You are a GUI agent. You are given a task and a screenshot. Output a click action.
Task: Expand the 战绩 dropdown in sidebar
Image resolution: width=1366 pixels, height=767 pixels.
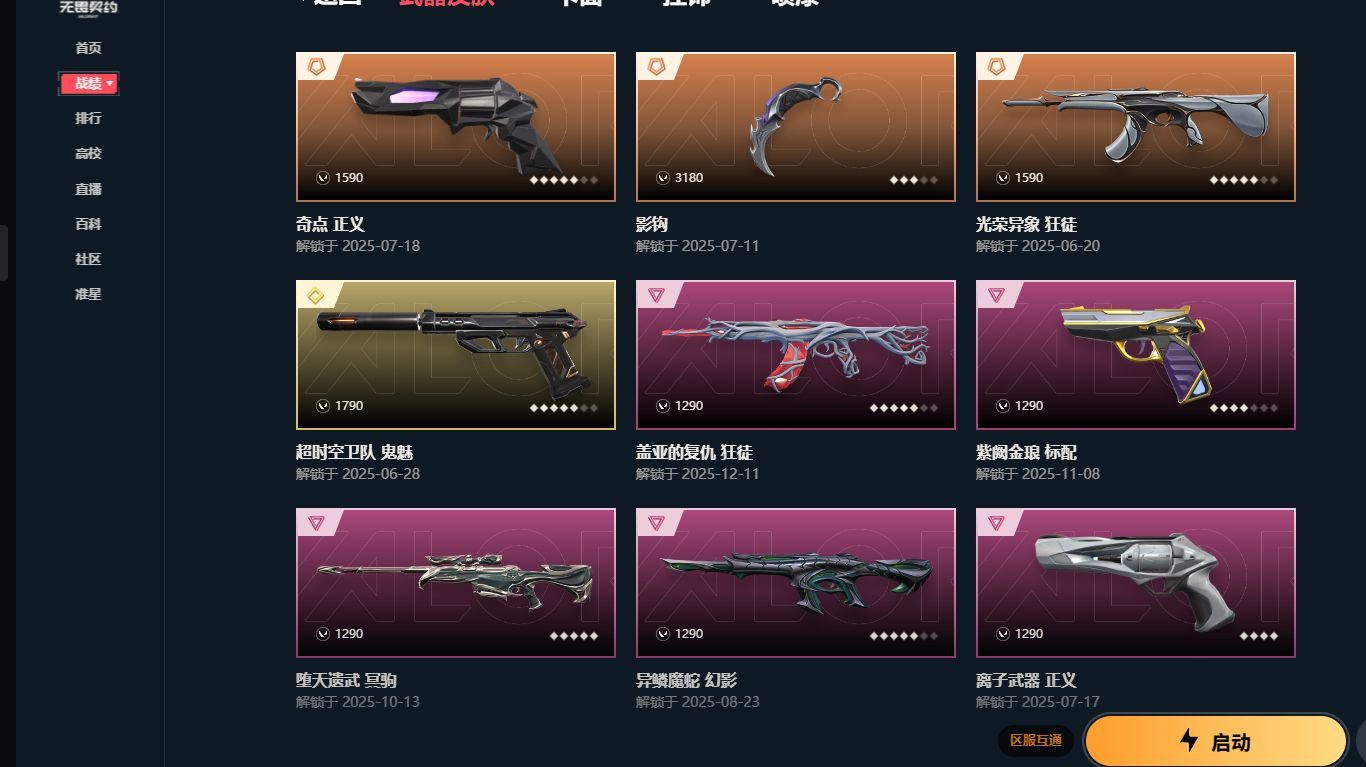point(89,83)
